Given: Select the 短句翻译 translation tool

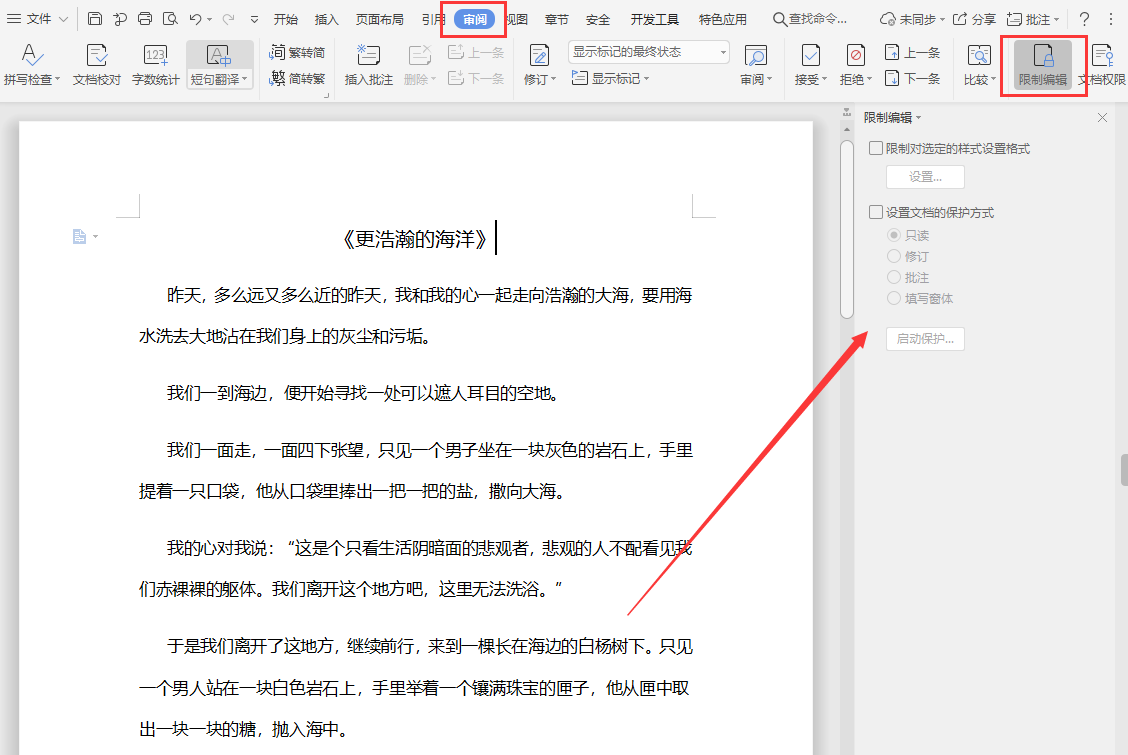Looking at the screenshot, I should [x=218, y=63].
